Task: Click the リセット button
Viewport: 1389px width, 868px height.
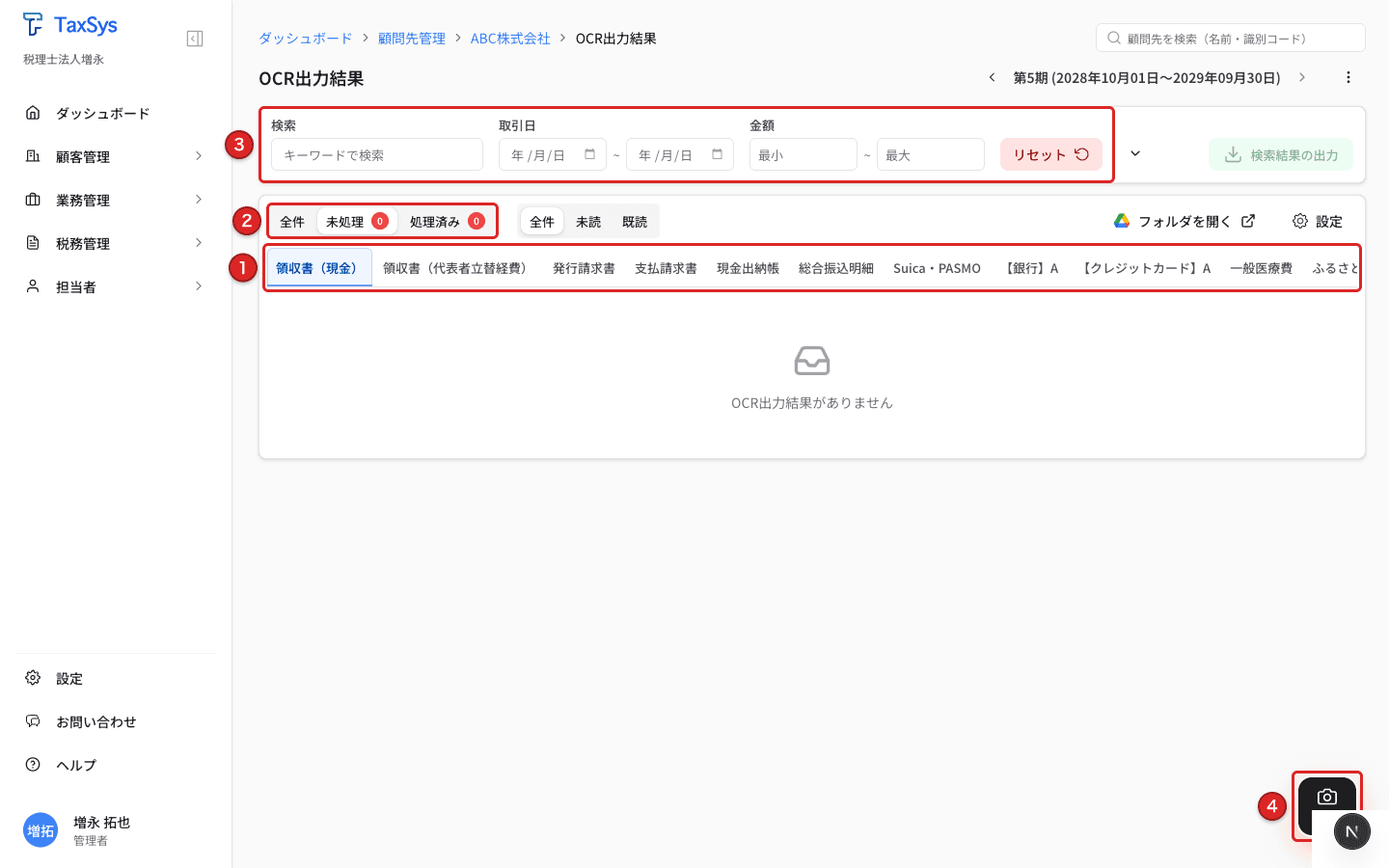Action: [x=1050, y=153]
